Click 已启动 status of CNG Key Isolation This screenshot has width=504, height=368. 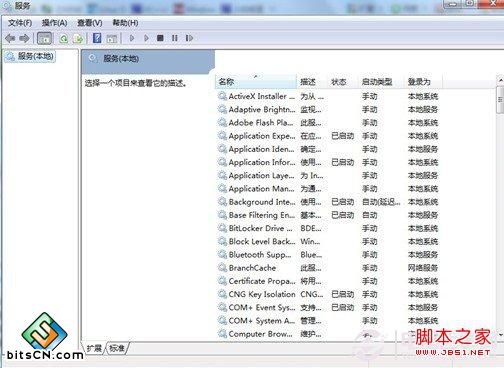pos(343,294)
